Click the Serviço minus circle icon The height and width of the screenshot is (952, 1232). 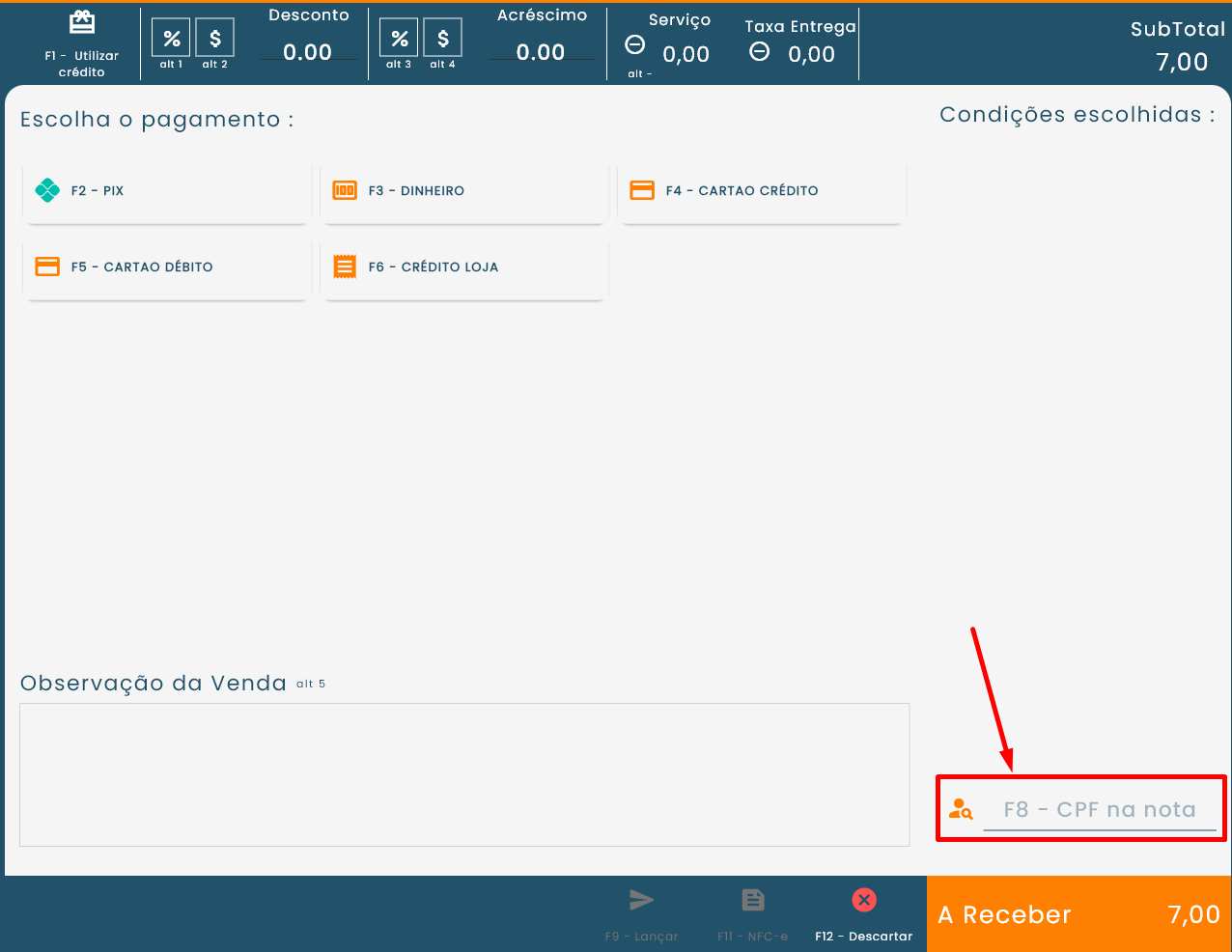click(635, 44)
